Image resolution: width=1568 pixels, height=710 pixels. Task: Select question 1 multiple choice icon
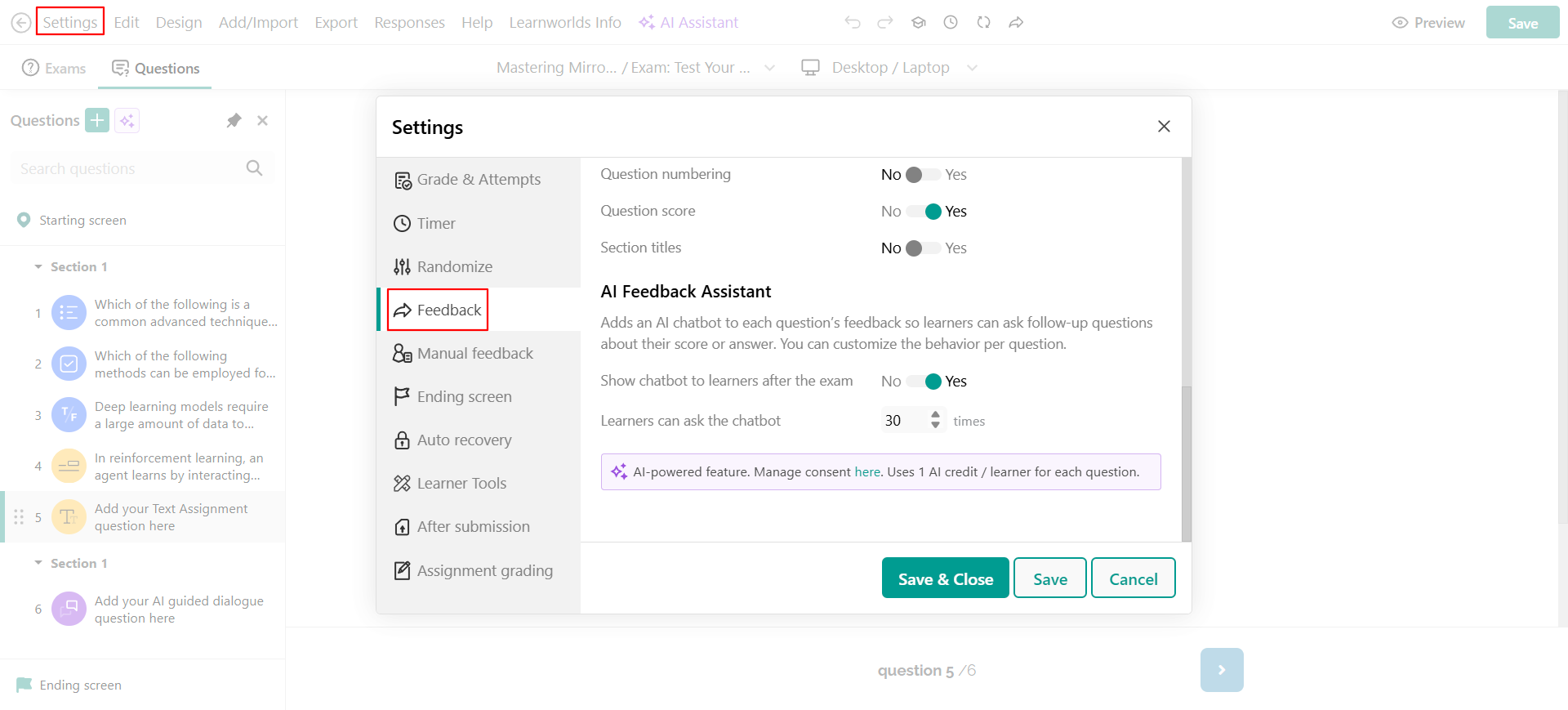(x=69, y=313)
